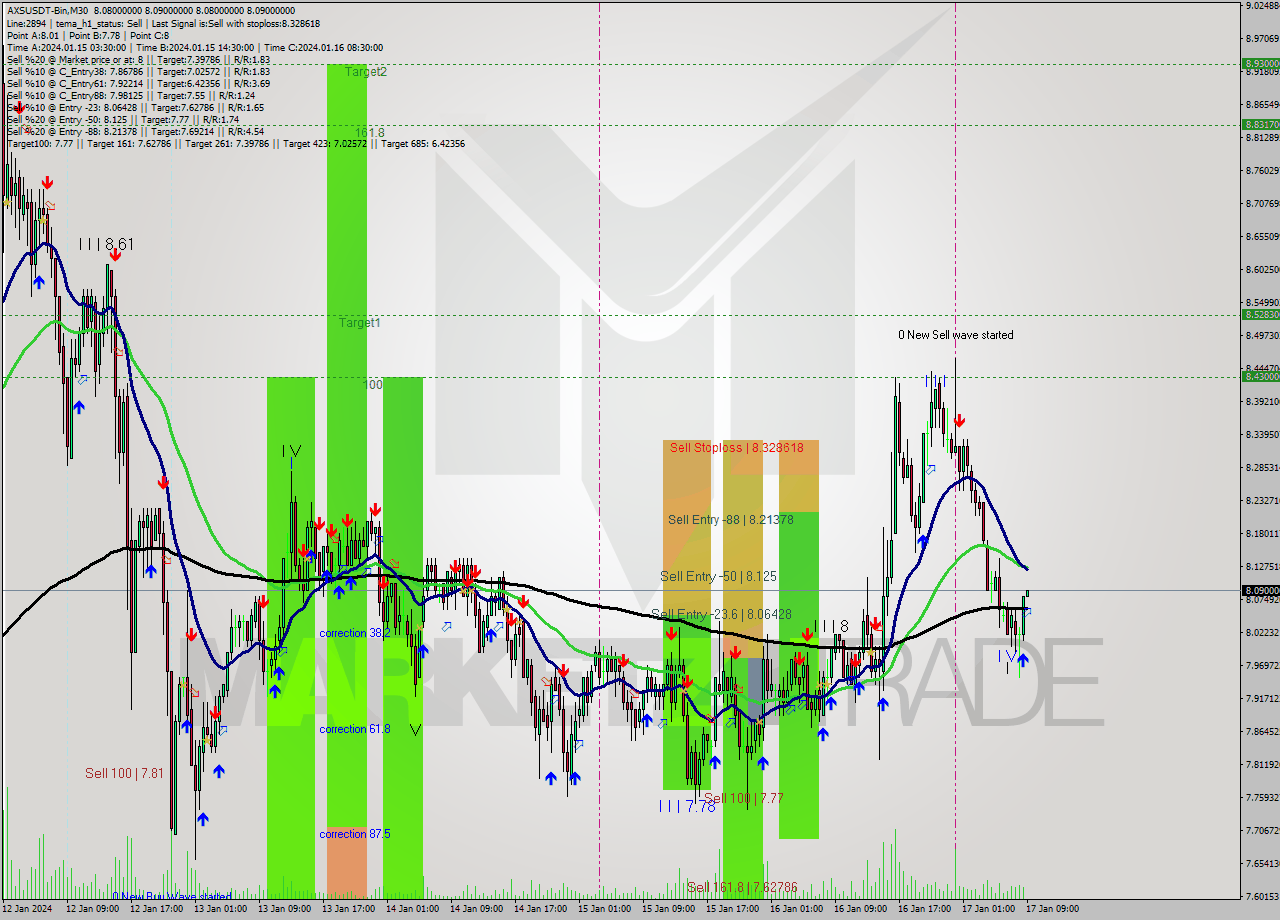Click the '15 Jan 01:00' time axis label
The height and width of the screenshot is (920, 1280).
[605, 909]
